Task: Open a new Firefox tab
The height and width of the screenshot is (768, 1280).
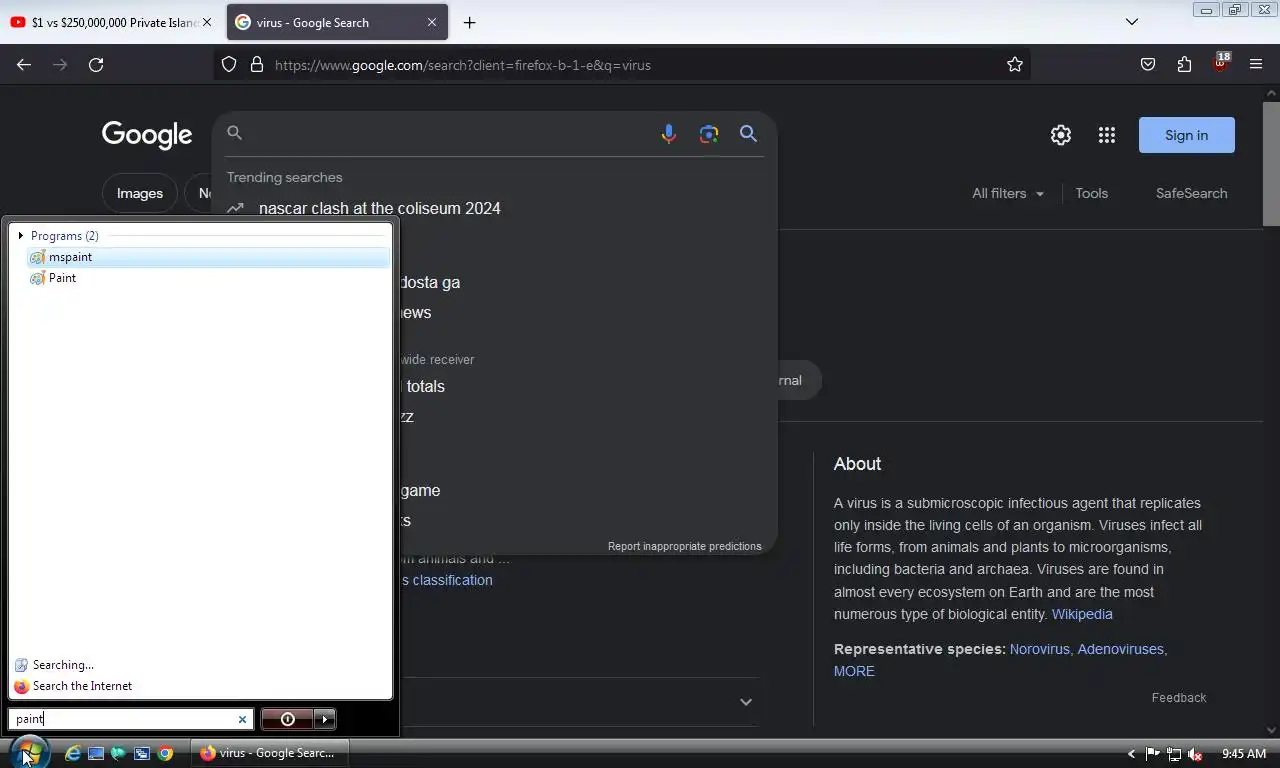Action: coord(469,22)
